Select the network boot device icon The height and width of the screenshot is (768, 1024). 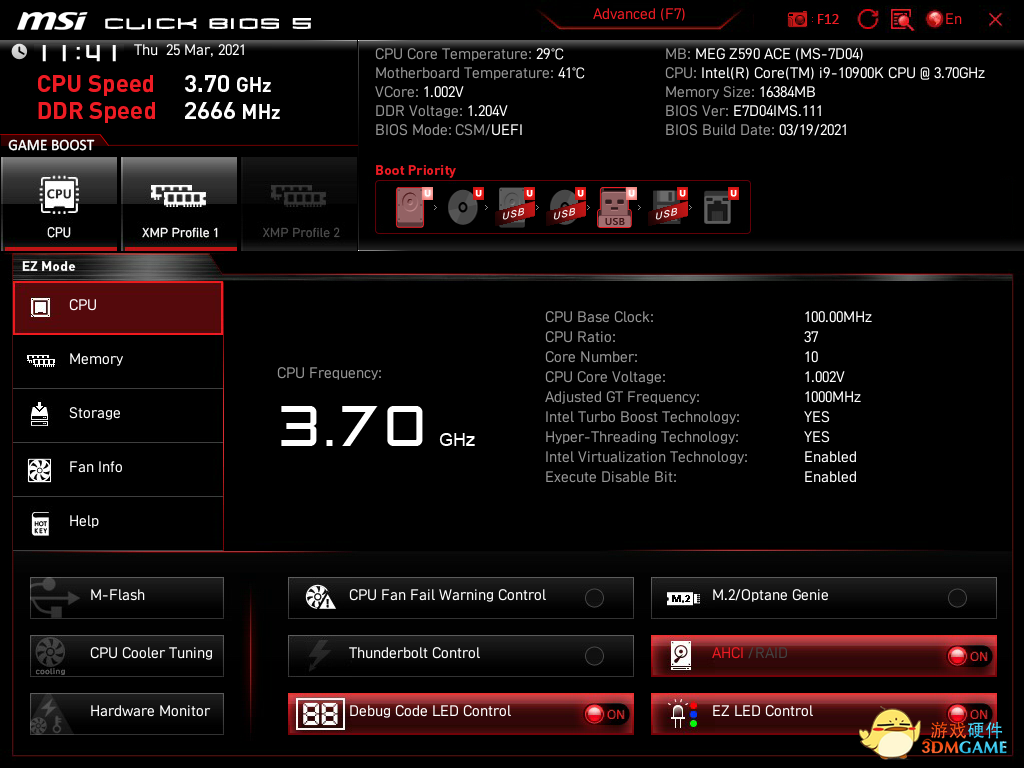[720, 207]
